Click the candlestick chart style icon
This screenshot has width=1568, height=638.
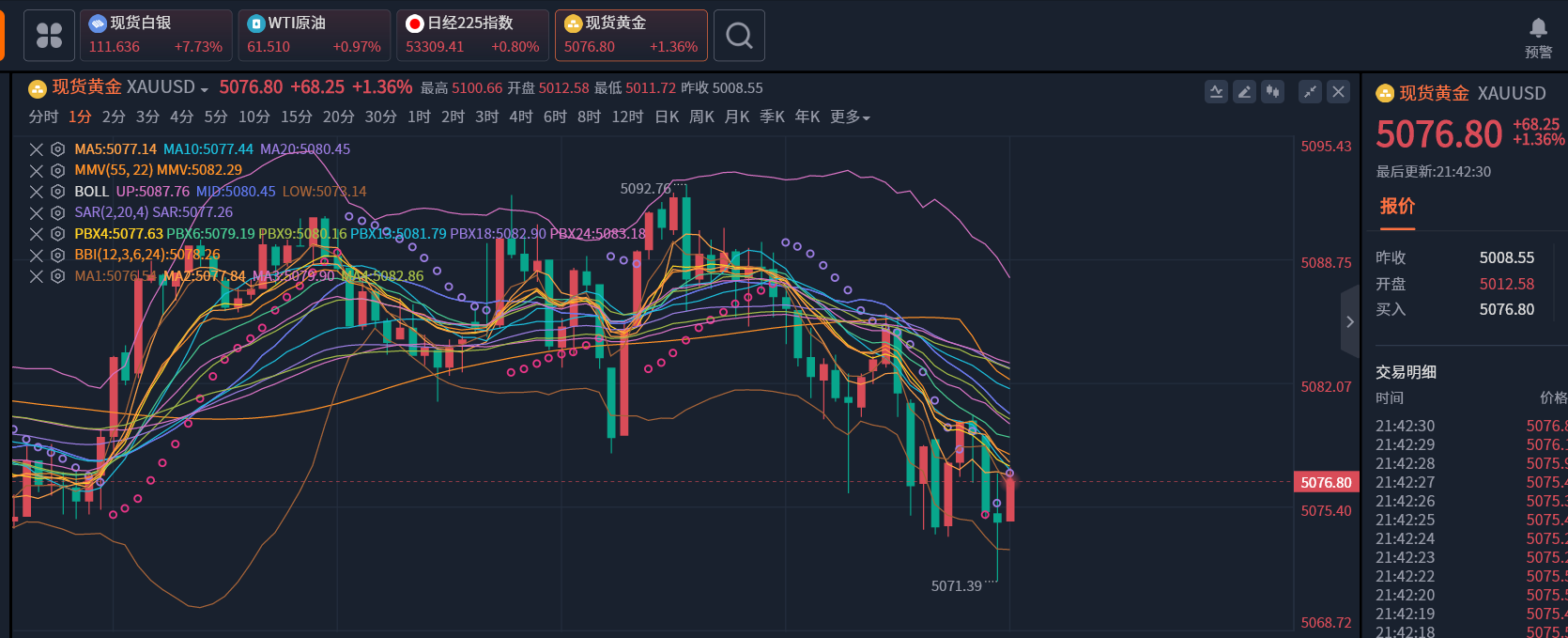click(1272, 91)
